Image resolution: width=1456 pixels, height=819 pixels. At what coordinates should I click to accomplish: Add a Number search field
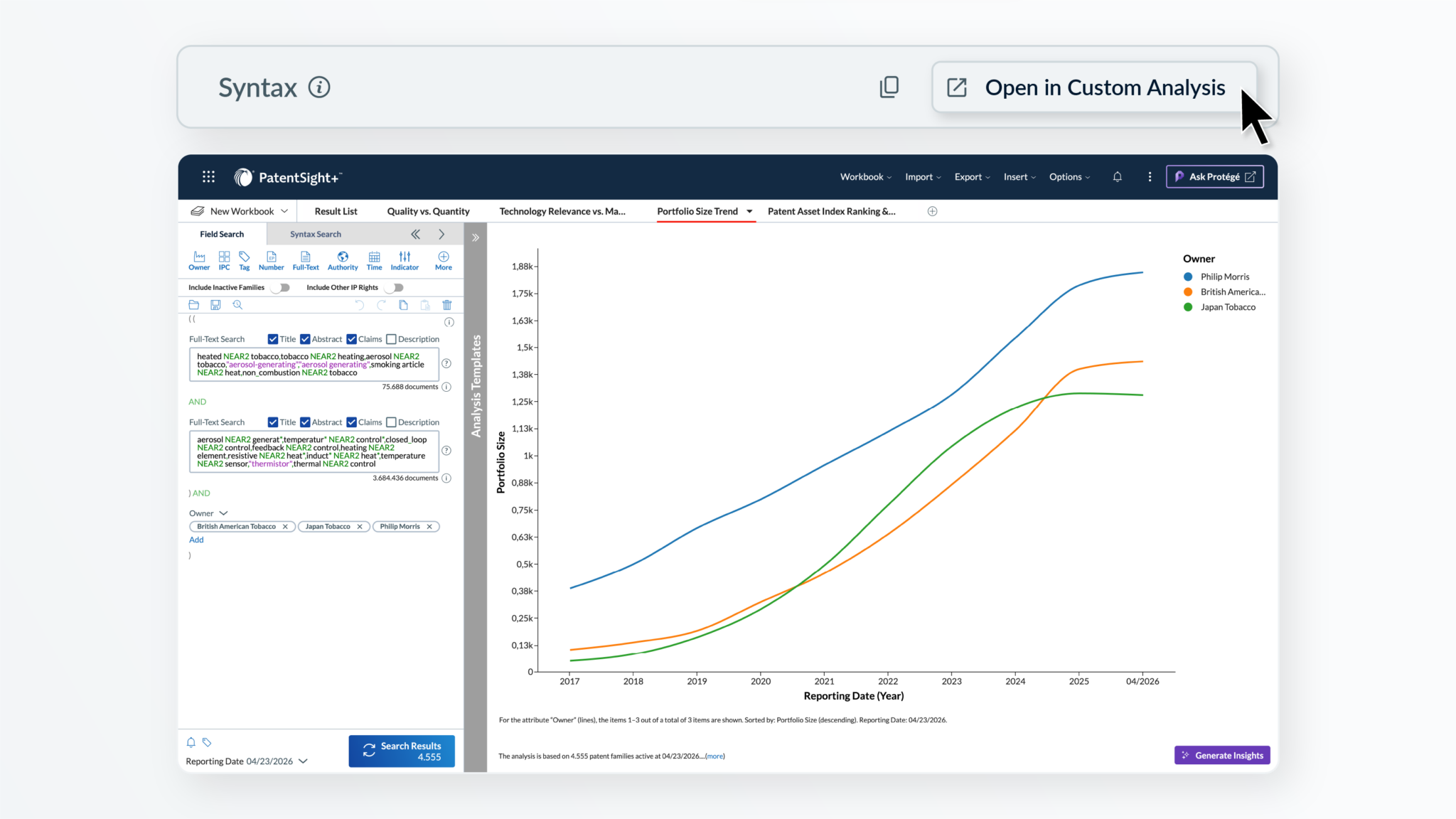click(x=271, y=260)
